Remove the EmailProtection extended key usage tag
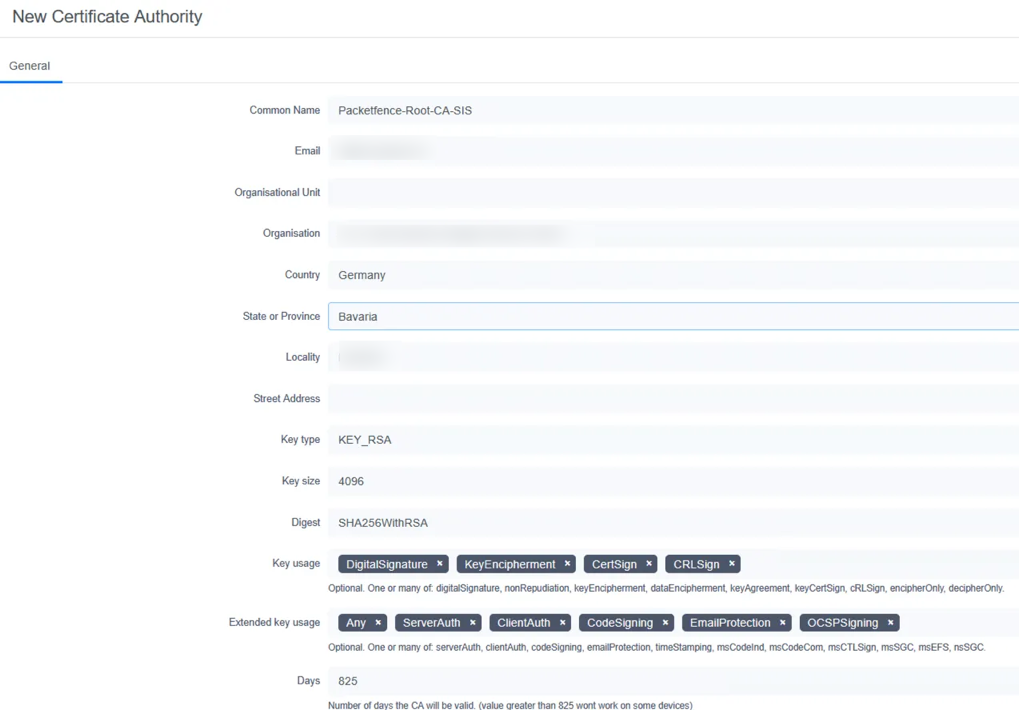This screenshot has width=1019, height=710. pos(782,622)
